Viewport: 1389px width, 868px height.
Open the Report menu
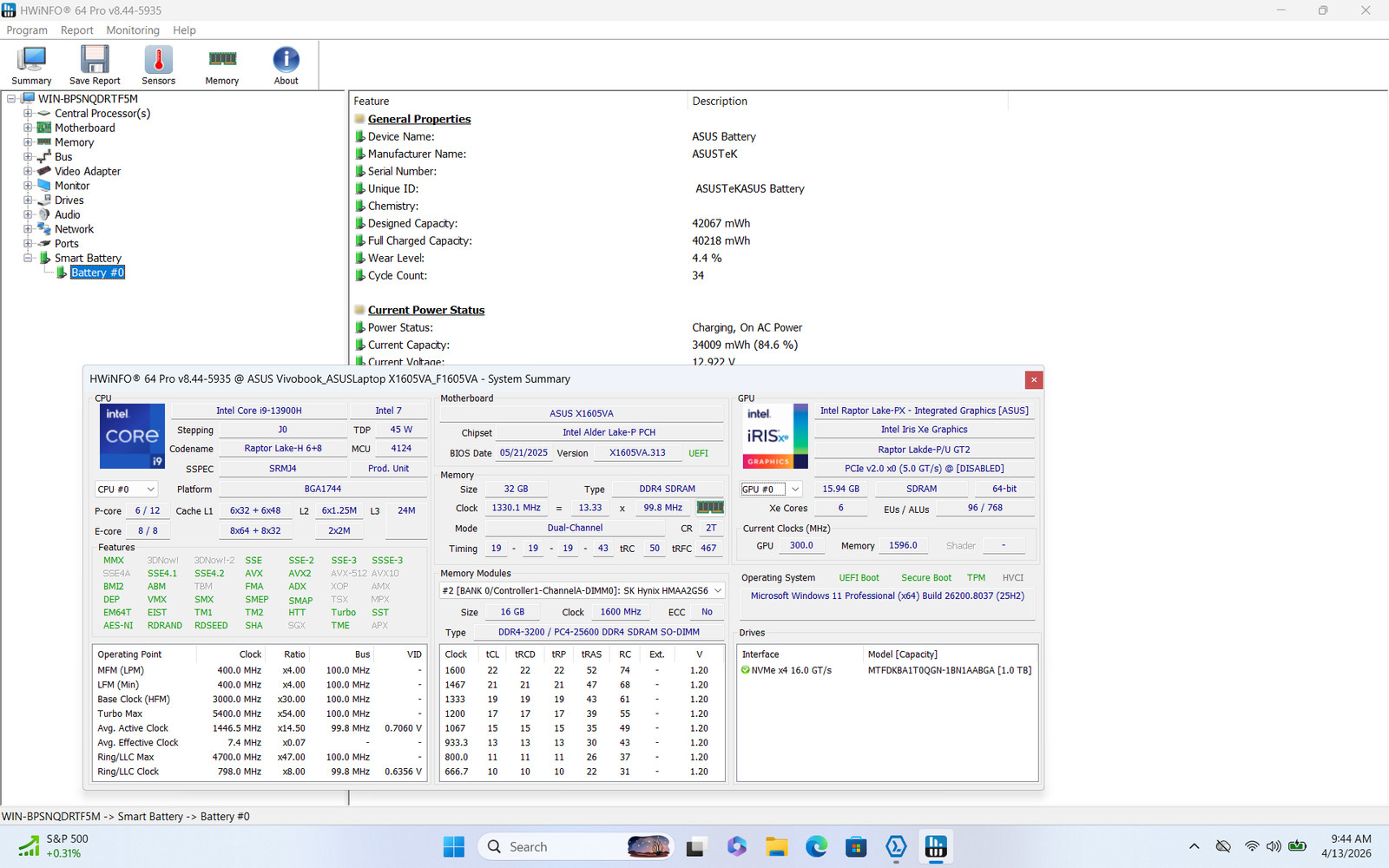point(76,30)
